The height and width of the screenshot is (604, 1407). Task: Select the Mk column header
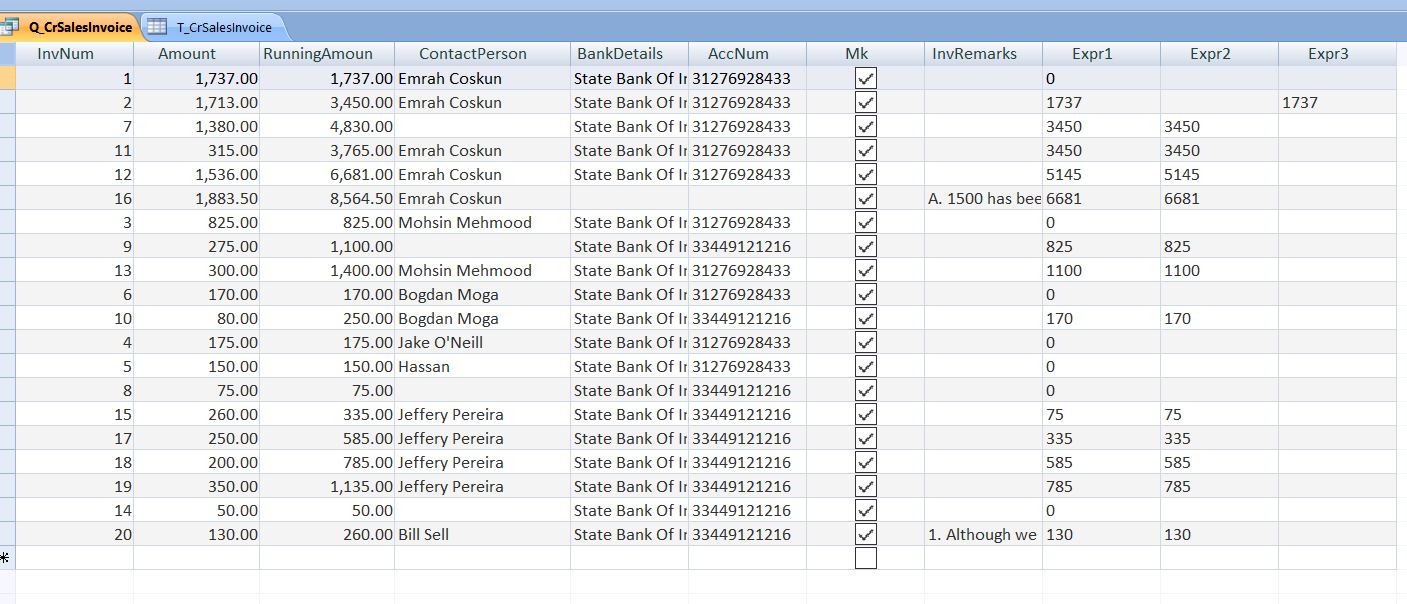click(x=865, y=54)
